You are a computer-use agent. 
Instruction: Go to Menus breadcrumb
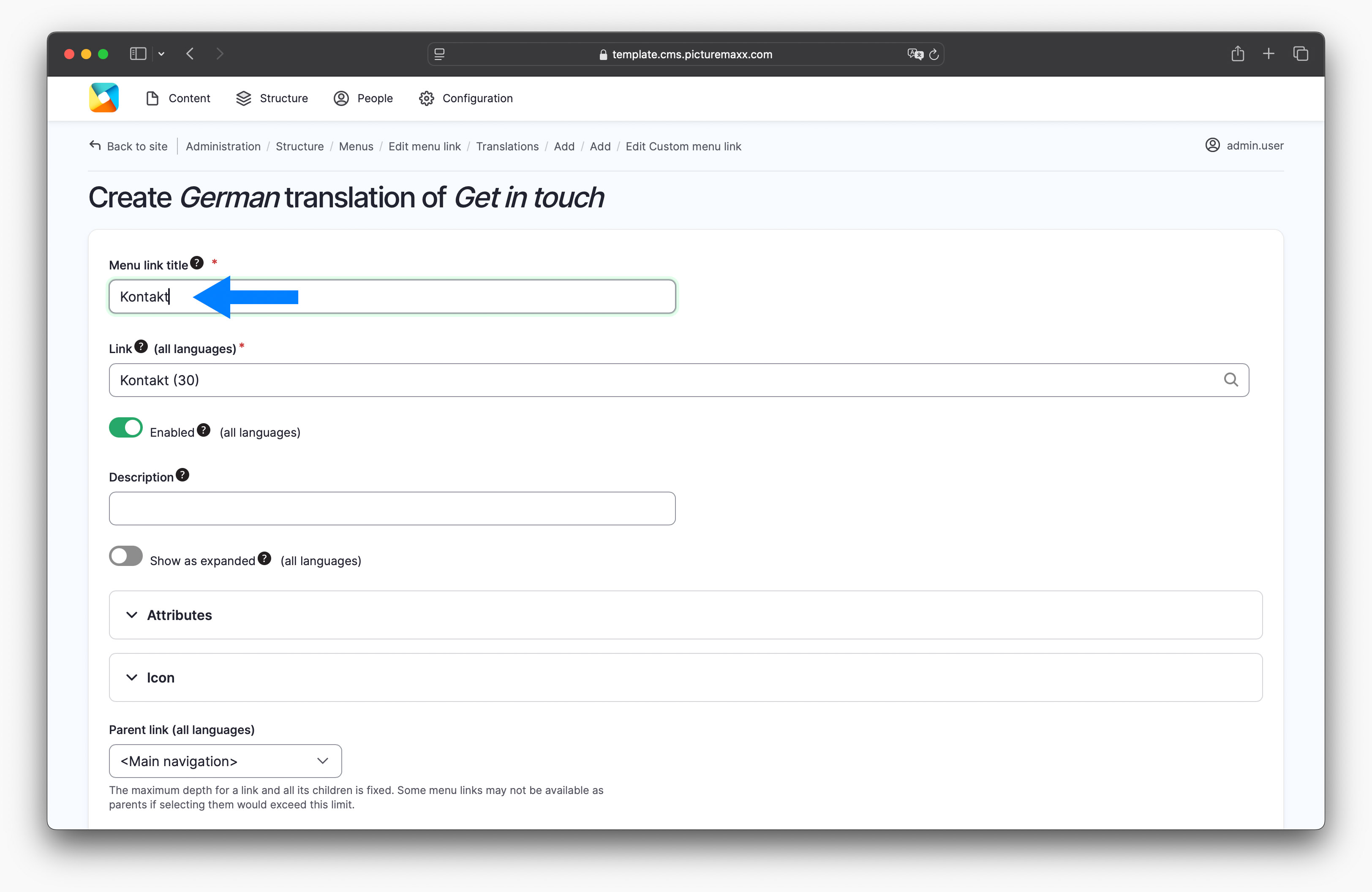pos(356,147)
